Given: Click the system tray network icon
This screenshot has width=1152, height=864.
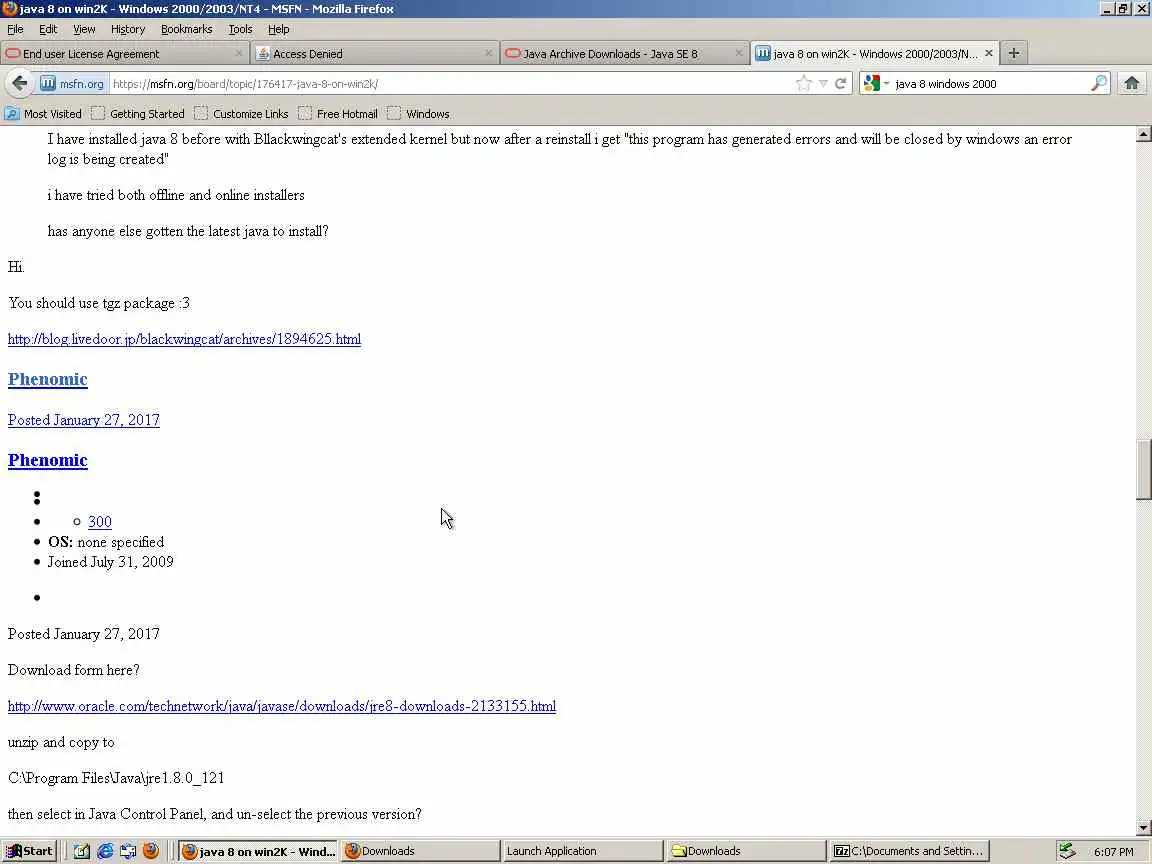Looking at the screenshot, I should [1068, 851].
